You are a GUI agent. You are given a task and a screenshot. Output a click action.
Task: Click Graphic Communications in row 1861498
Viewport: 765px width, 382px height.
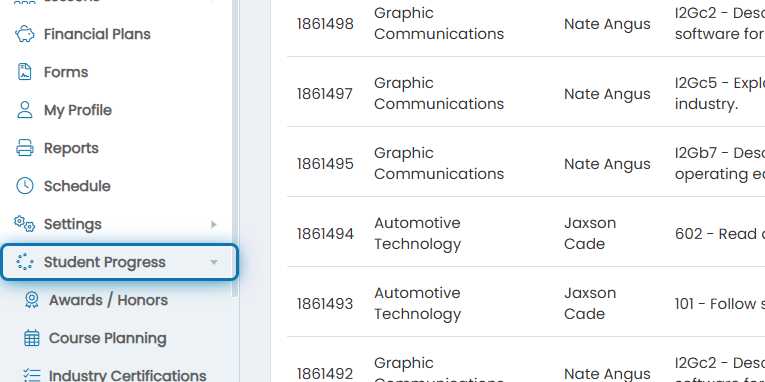coord(439,23)
